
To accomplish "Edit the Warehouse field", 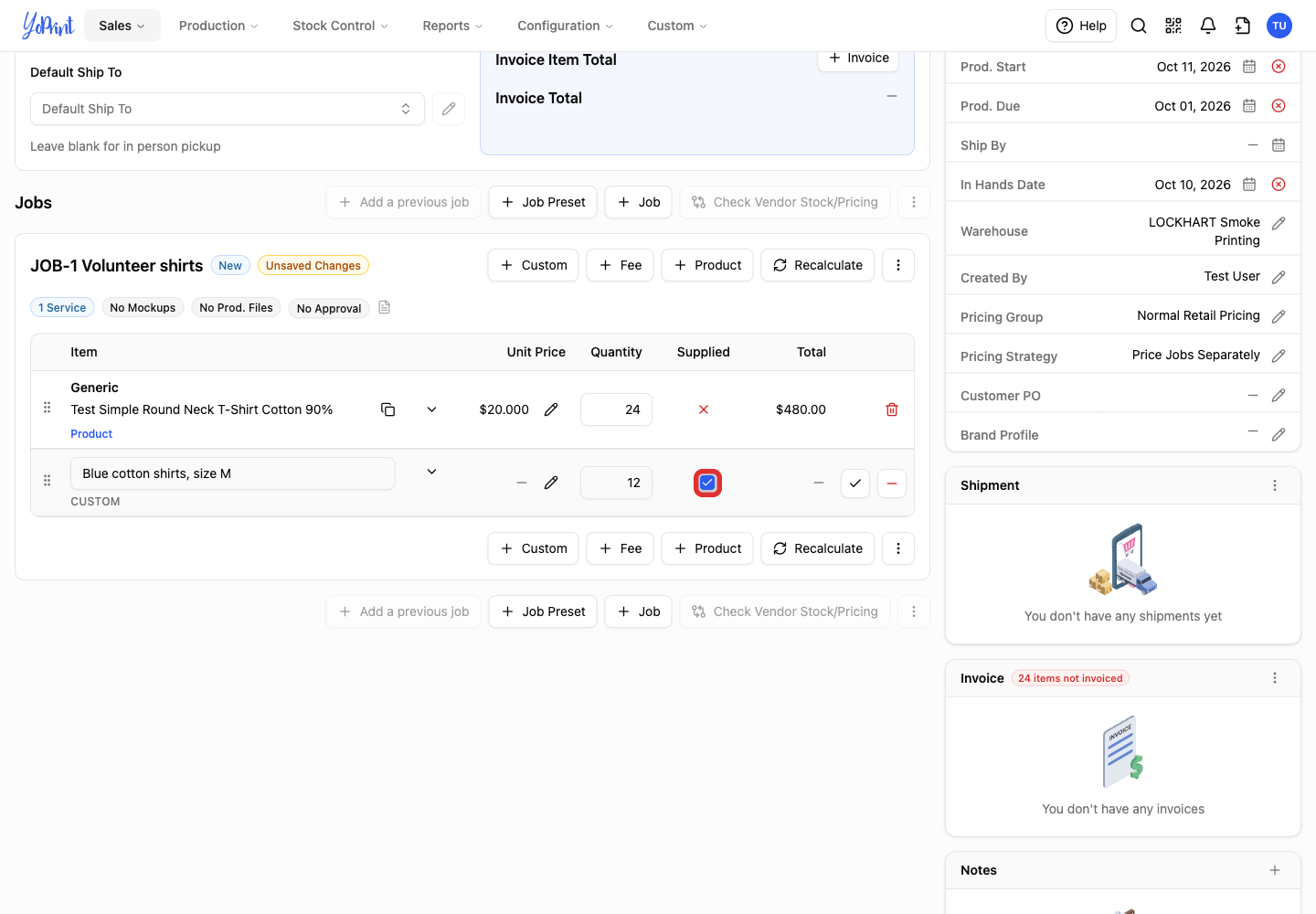I will [x=1279, y=223].
